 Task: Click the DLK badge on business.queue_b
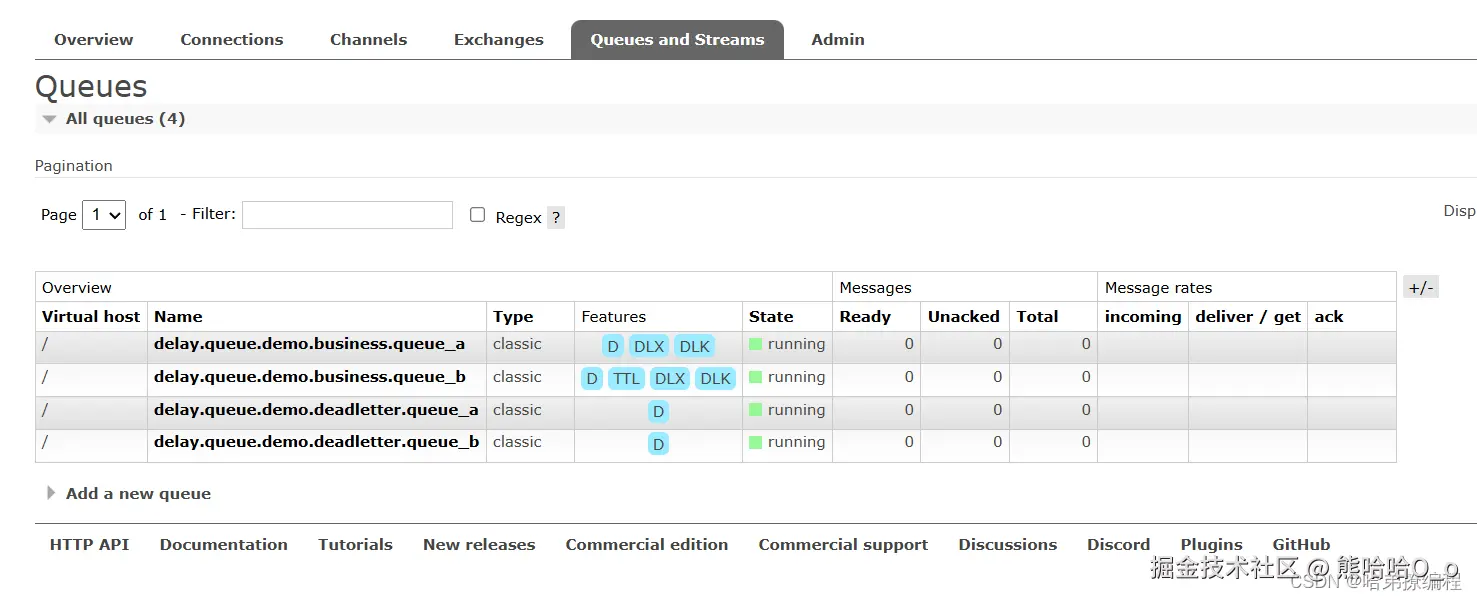pos(715,379)
